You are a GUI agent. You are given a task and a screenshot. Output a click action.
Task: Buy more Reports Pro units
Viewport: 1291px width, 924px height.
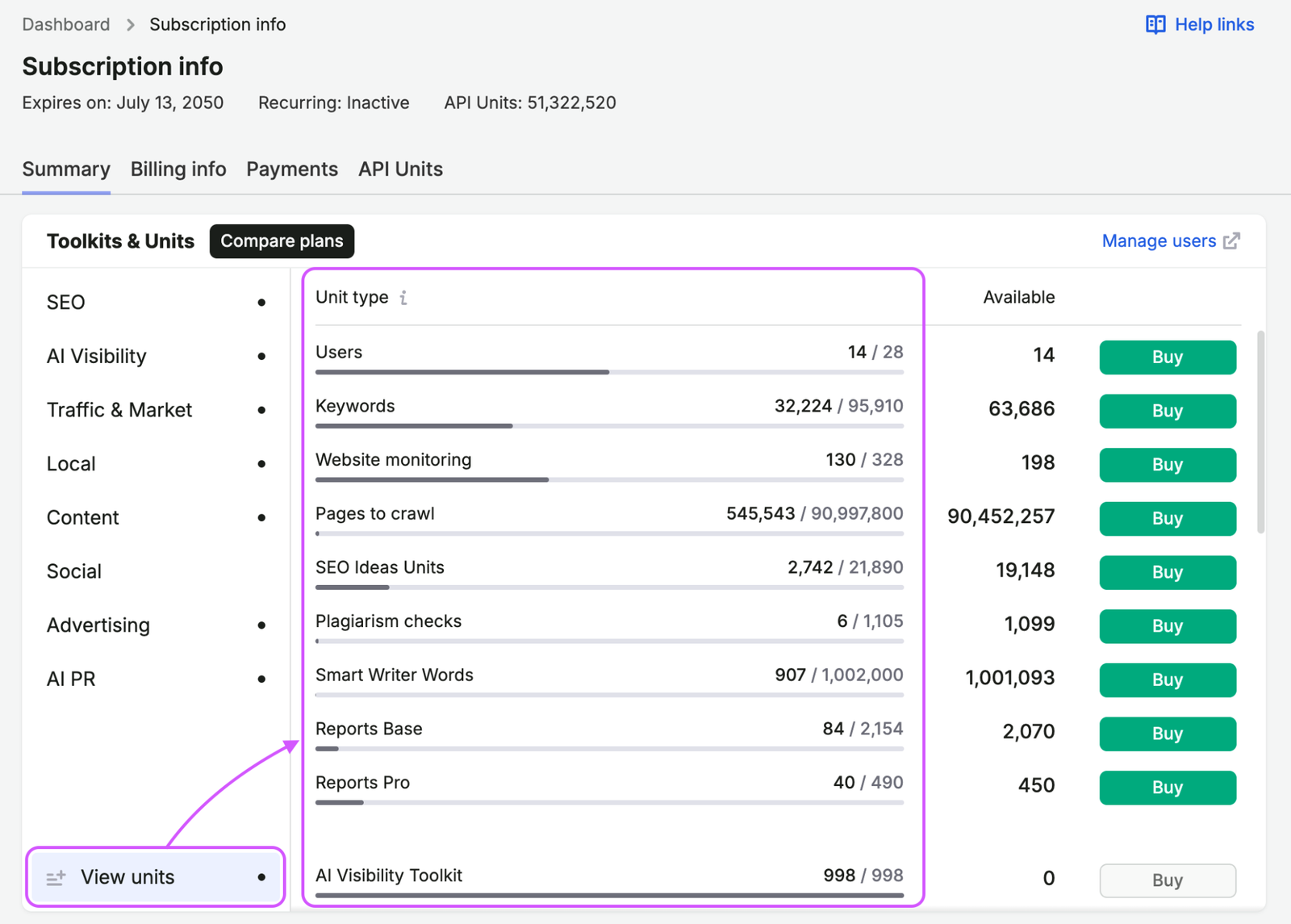pos(1168,788)
